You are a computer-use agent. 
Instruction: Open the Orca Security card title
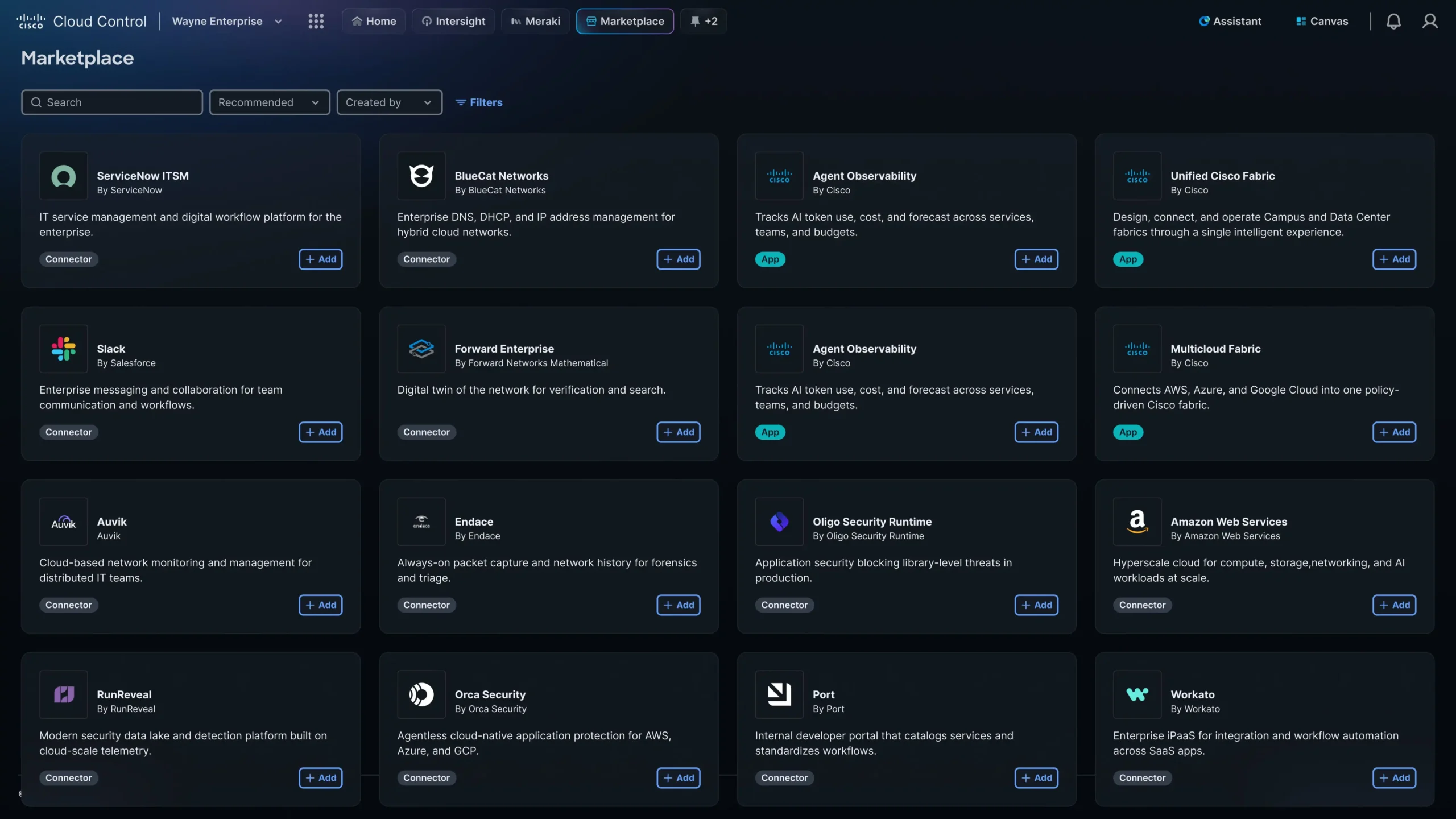[490, 694]
